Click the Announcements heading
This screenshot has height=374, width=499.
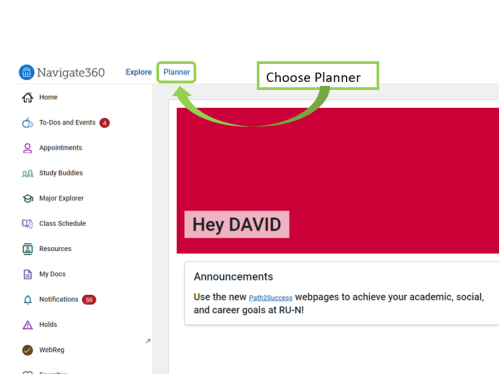coord(233,277)
